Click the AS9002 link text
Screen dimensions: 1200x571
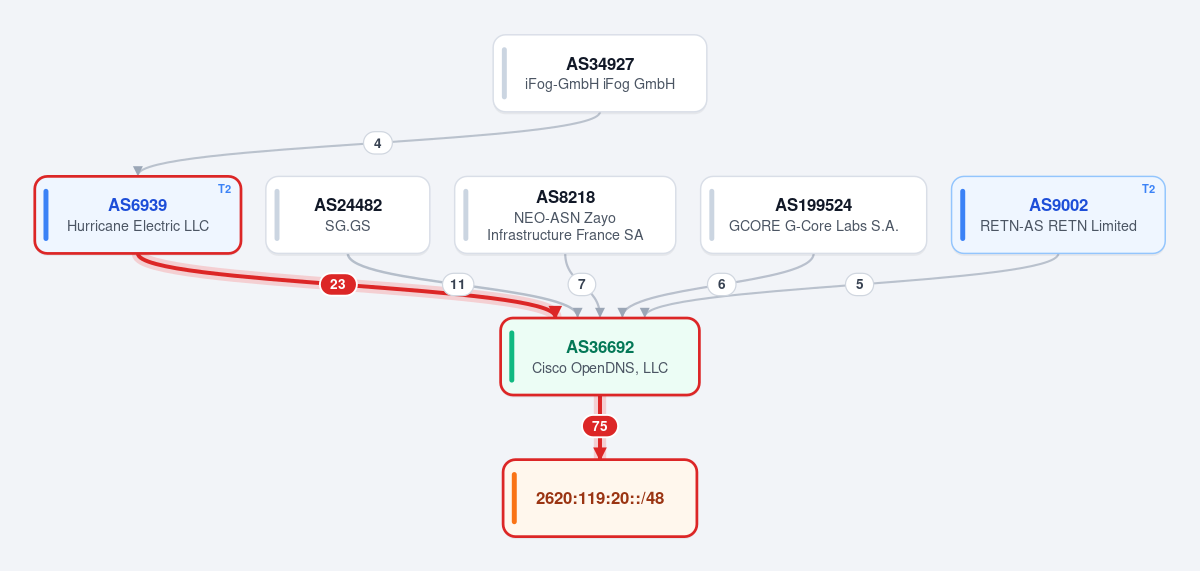(x=1058, y=205)
